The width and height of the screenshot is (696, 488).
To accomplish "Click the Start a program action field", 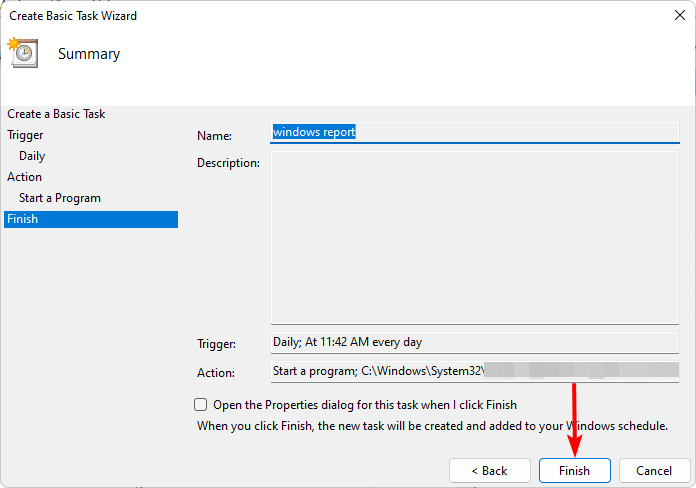I will [x=474, y=371].
